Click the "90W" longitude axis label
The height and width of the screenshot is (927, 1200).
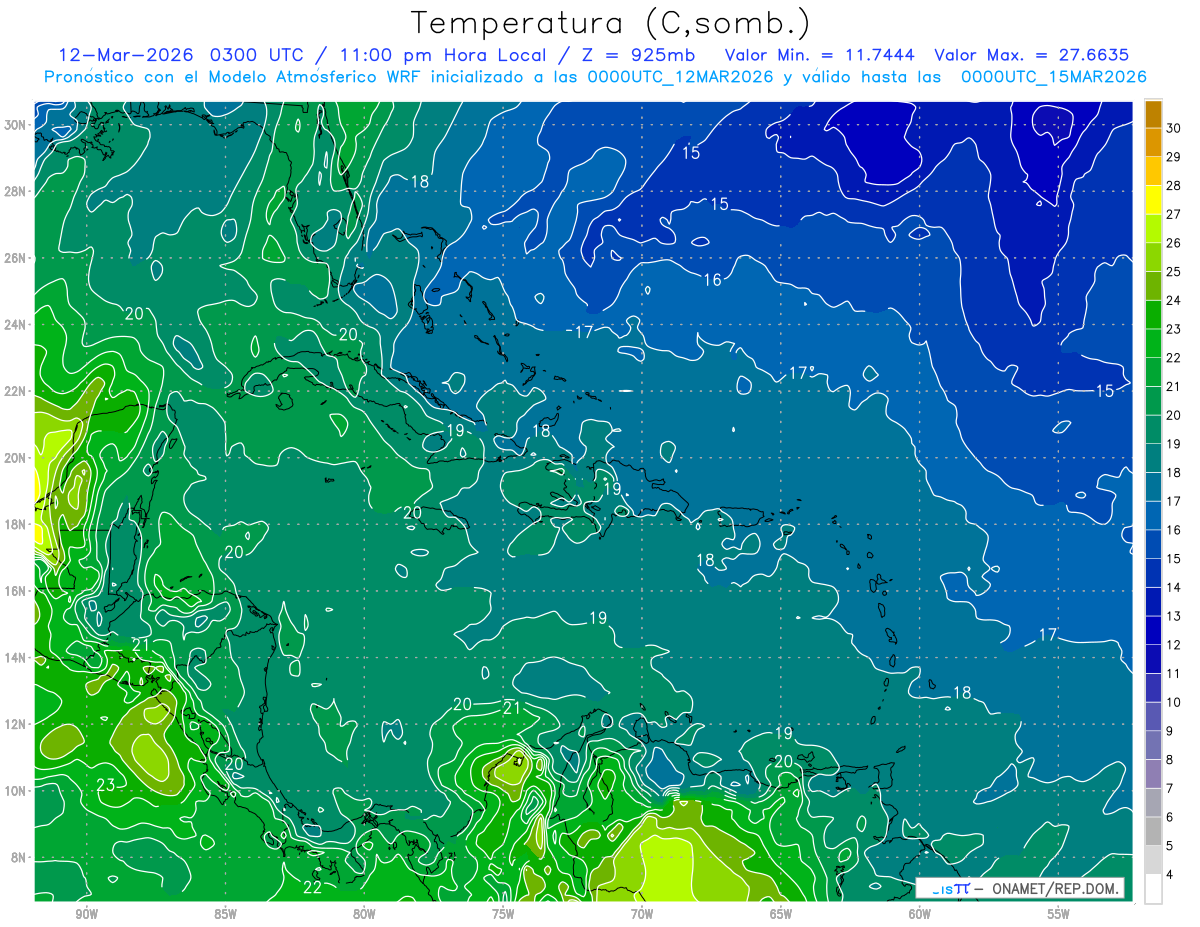[x=86, y=913]
